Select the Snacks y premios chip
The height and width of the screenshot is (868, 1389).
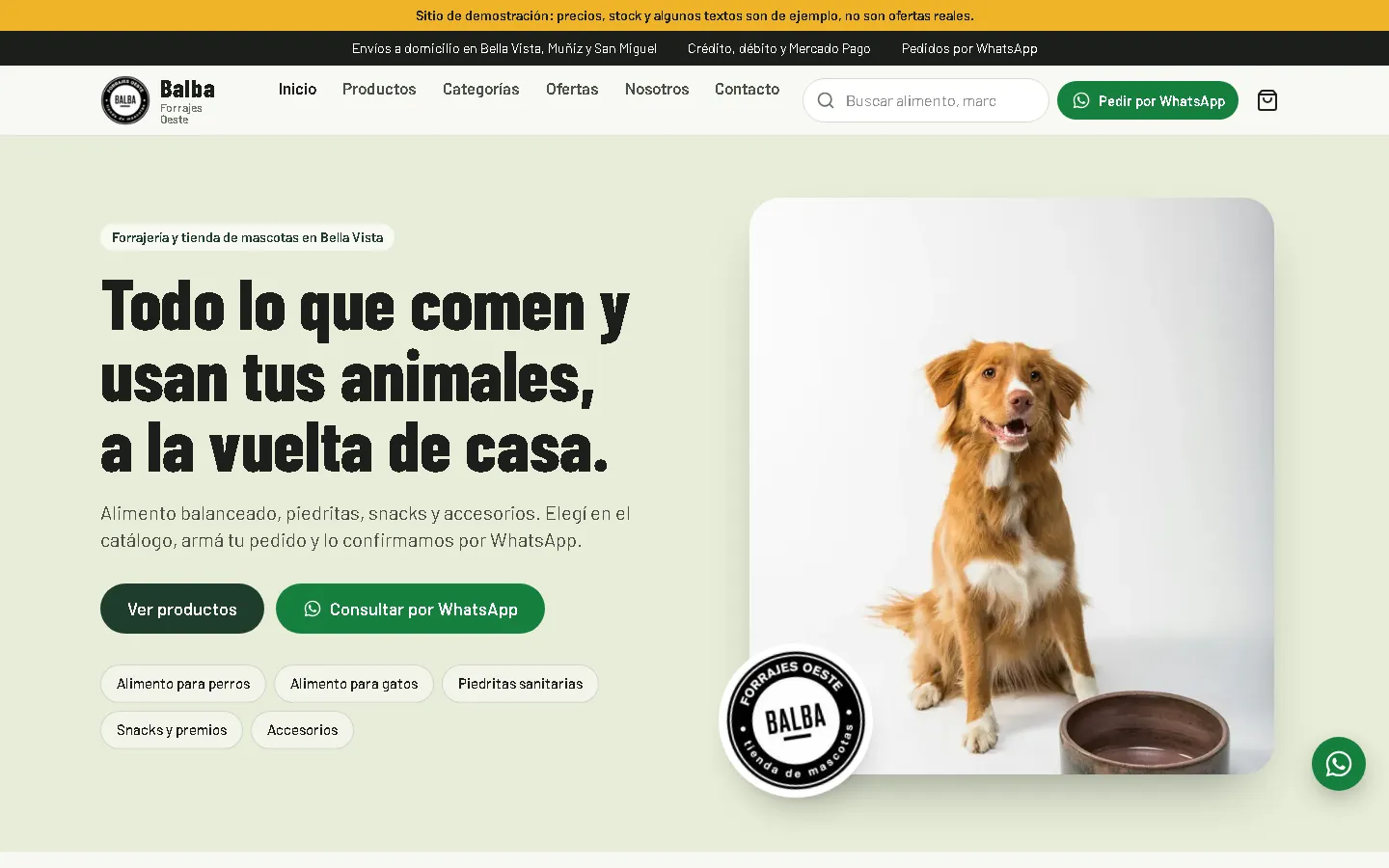(172, 730)
